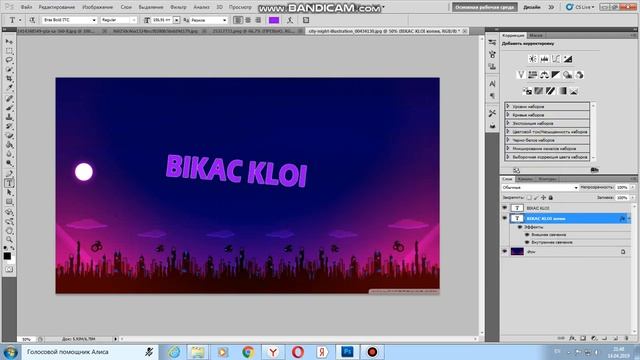Select the Clone Stamp tool
The height and width of the screenshot is (360, 640).
(x=9, y=117)
